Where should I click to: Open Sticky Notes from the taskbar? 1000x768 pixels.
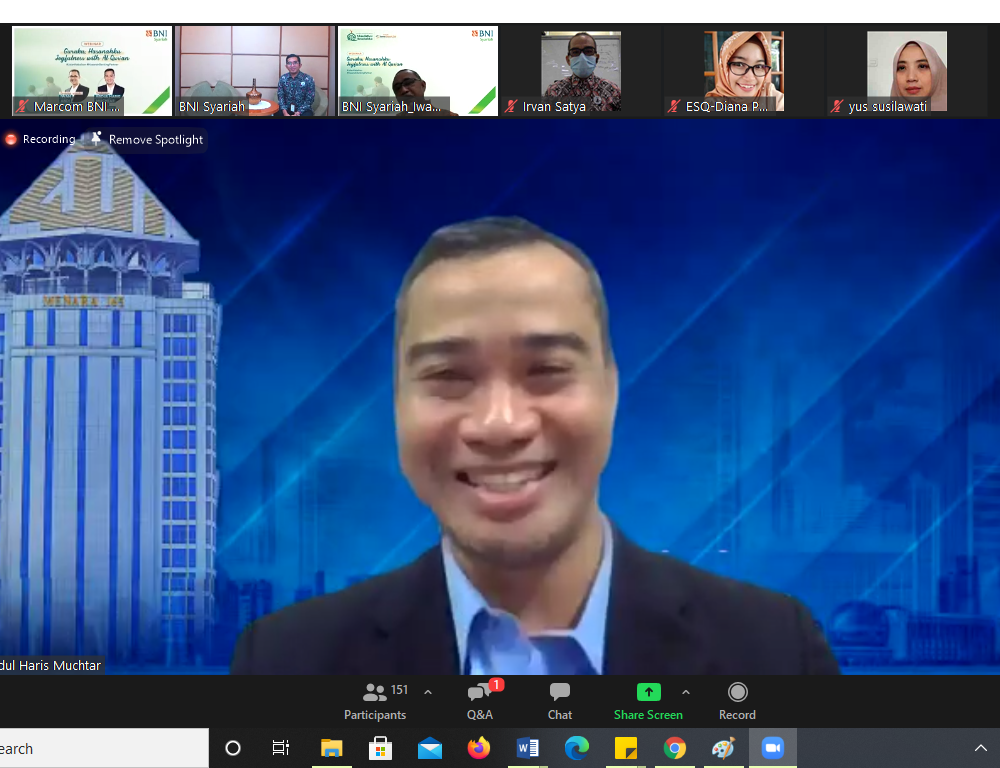tap(626, 748)
